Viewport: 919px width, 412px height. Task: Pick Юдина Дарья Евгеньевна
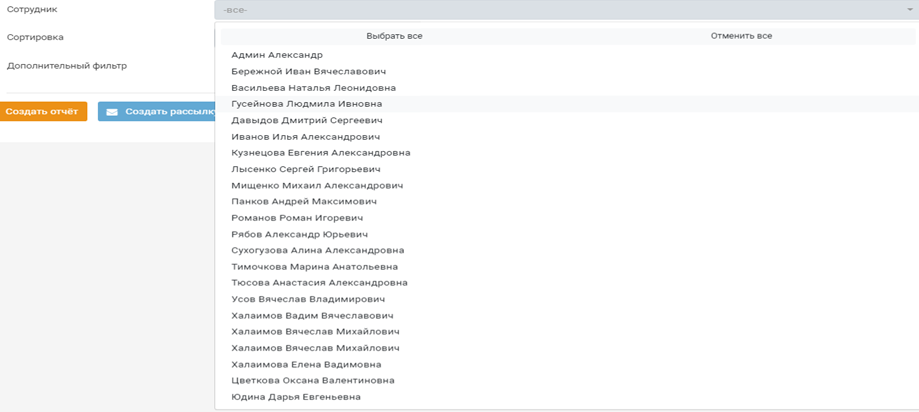coord(566,397)
